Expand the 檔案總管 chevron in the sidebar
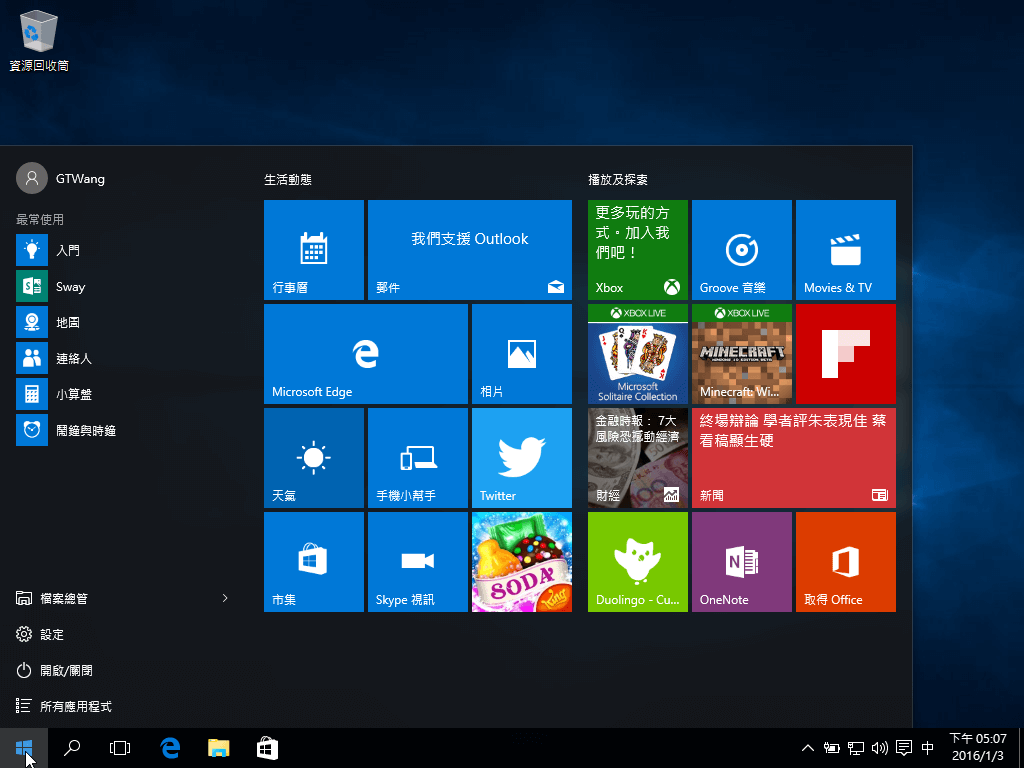The height and width of the screenshot is (768, 1024). click(x=224, y=597)
